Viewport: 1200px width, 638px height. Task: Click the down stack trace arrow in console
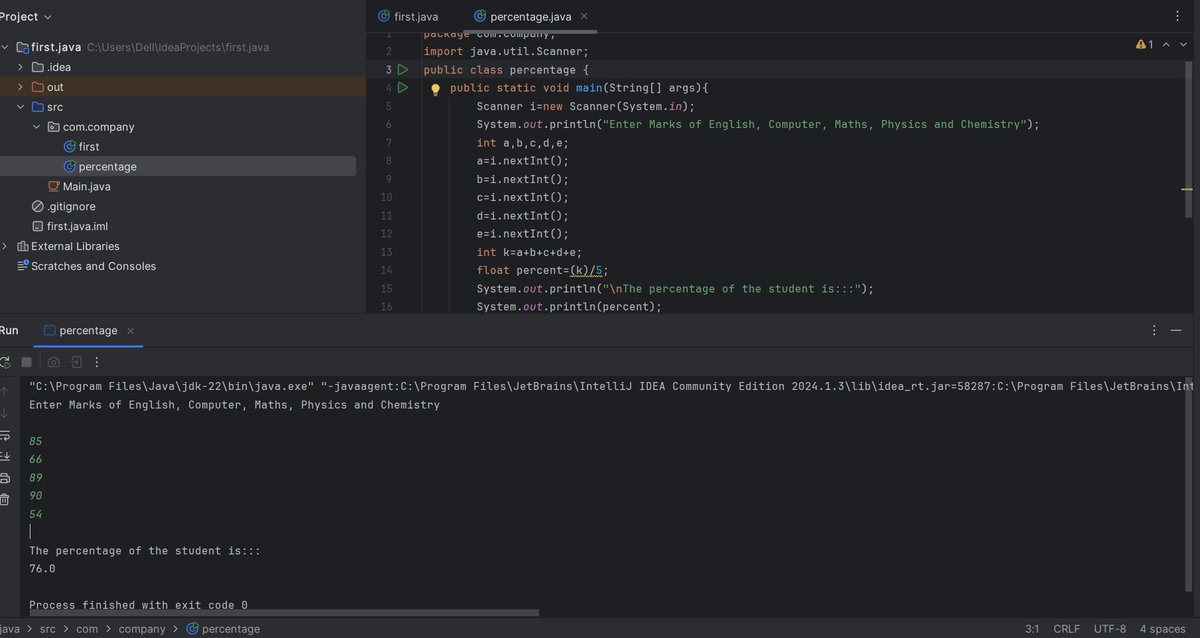coord(5,413)
